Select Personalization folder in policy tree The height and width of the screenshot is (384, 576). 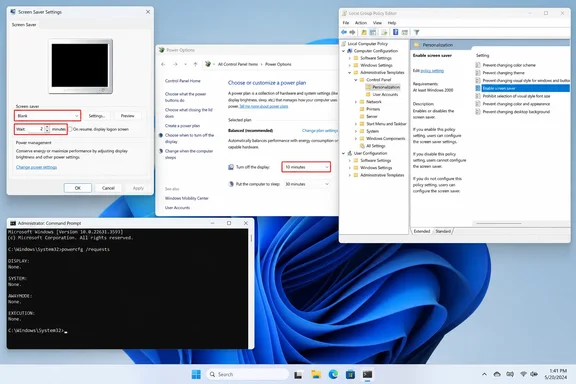pos(386,87)
